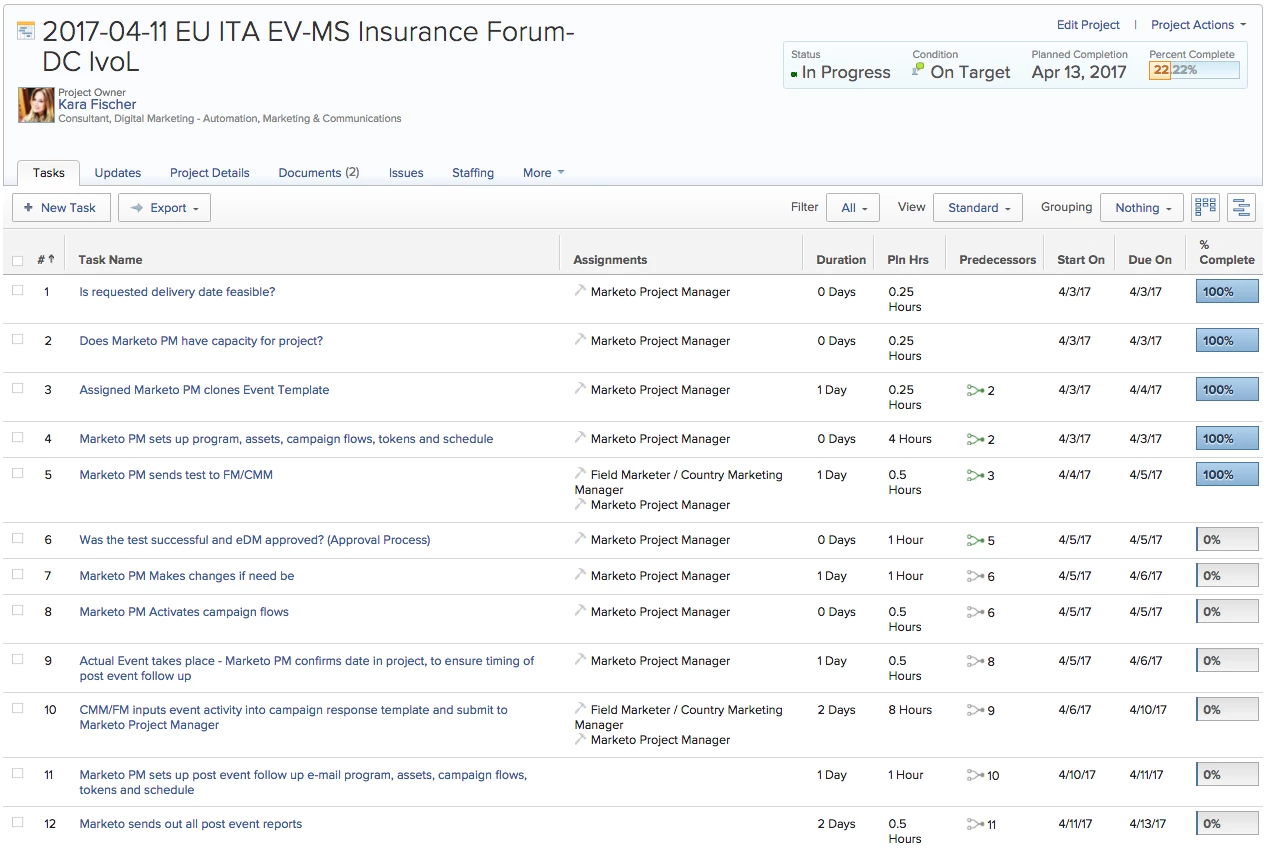Screen dimensions: 1268x849
Task: Open the agile board view icon
Action: (x=1205, y=207)
